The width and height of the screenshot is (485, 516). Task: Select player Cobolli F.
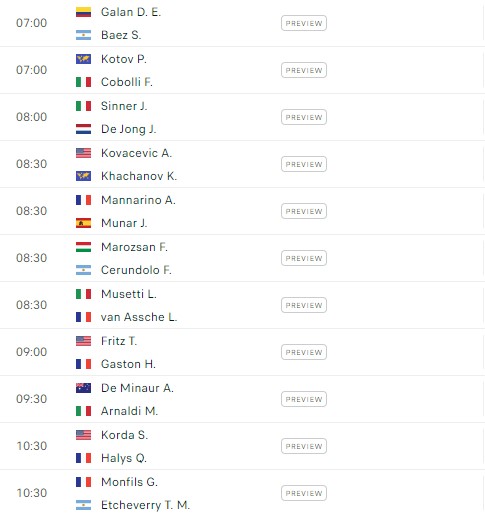click(x=127, y=82)
